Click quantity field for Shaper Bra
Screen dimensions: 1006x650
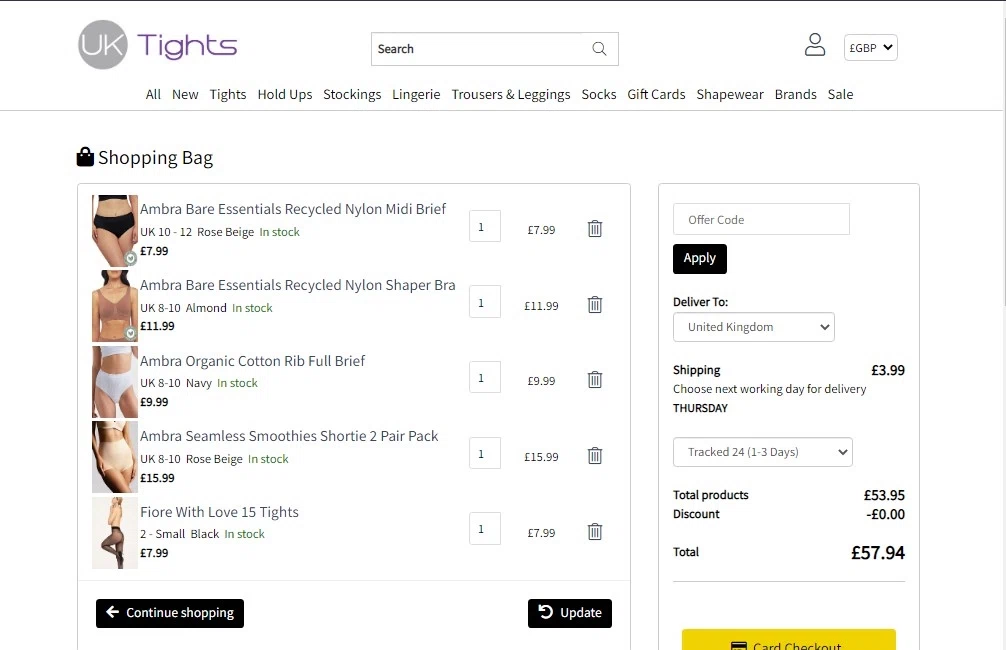coord(485,302)
